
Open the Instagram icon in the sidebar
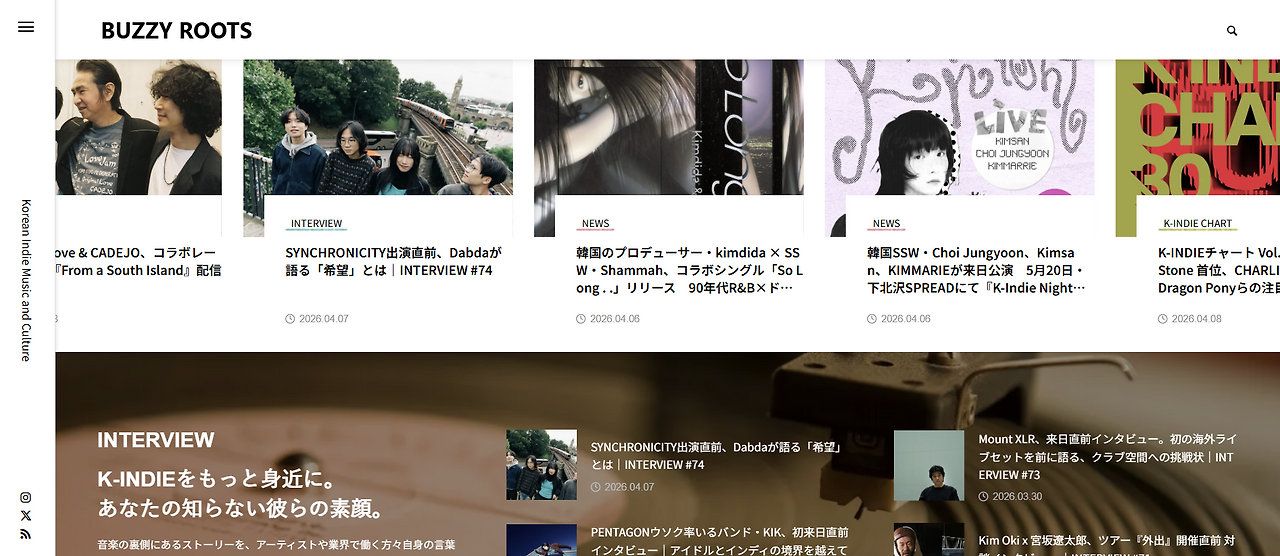click(x=26, y=498)
